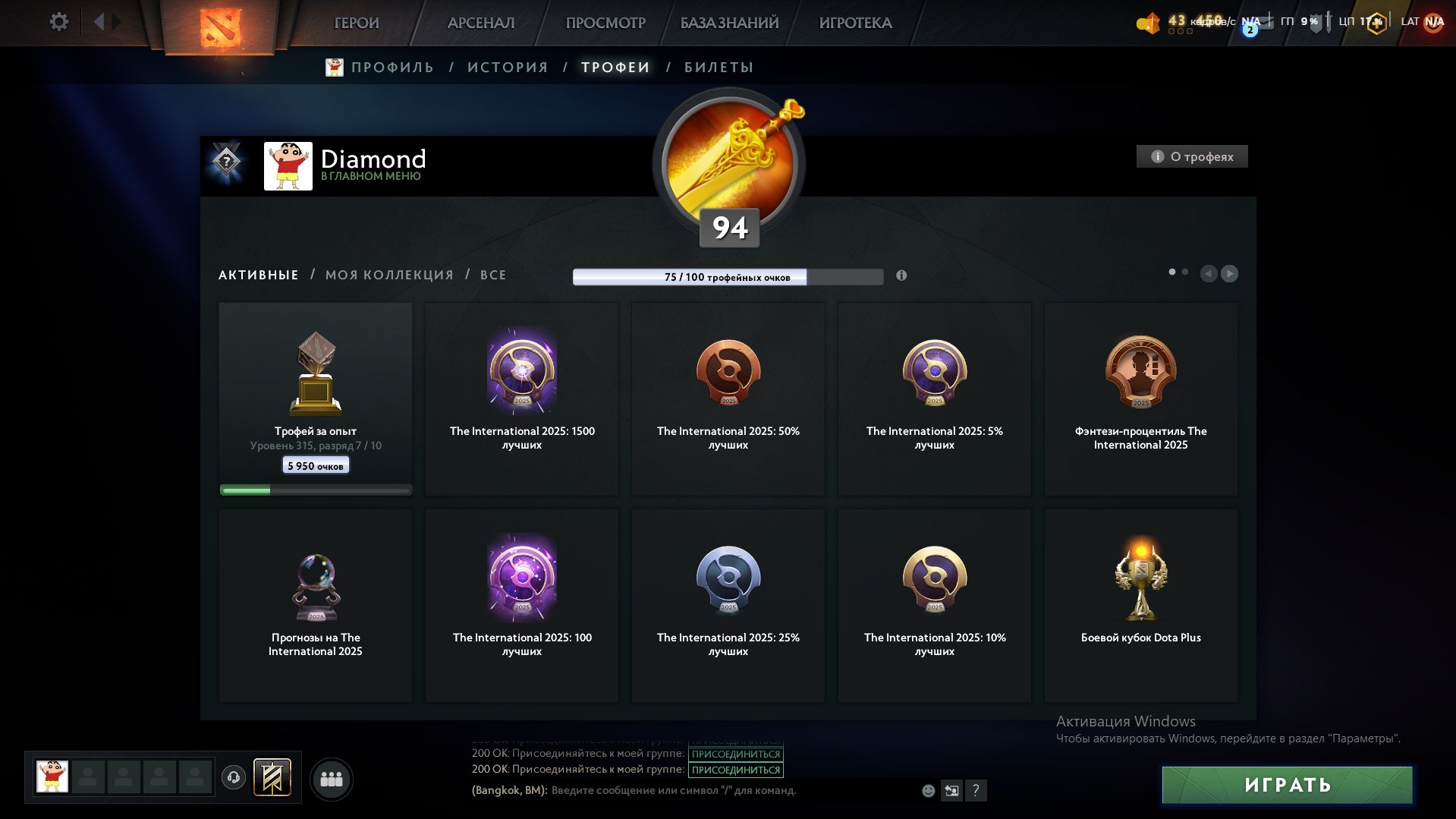This screenshot has width=1456, height=819.
Task: Toggle the voice chat headset icon
Action: pos(234,777)
